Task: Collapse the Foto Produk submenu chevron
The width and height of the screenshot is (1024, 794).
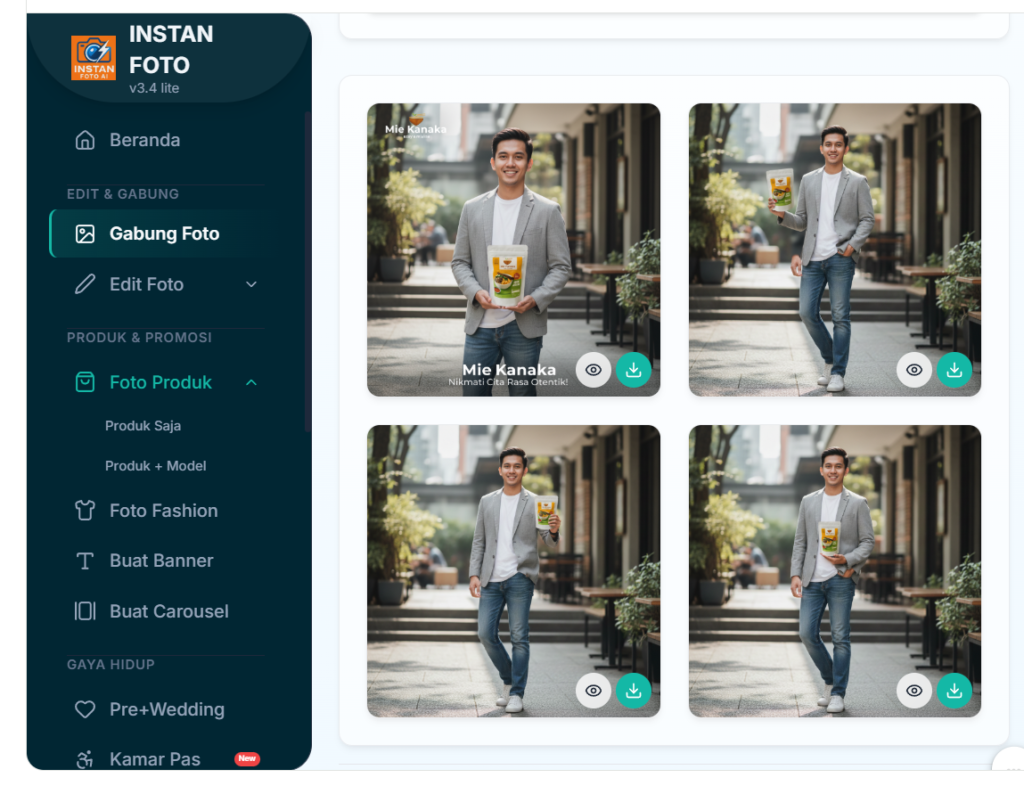Action: tap(251, 383)
